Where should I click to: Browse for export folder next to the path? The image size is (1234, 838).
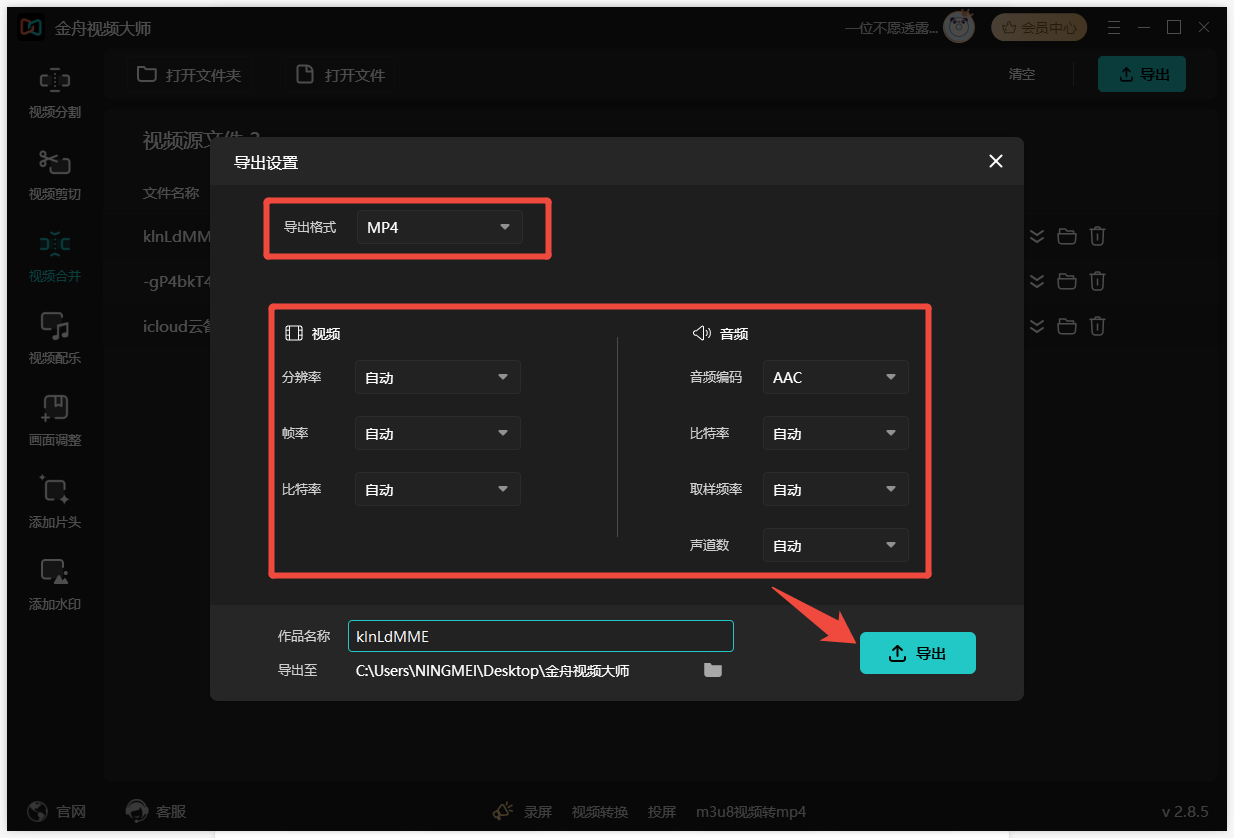coord(713,670)
